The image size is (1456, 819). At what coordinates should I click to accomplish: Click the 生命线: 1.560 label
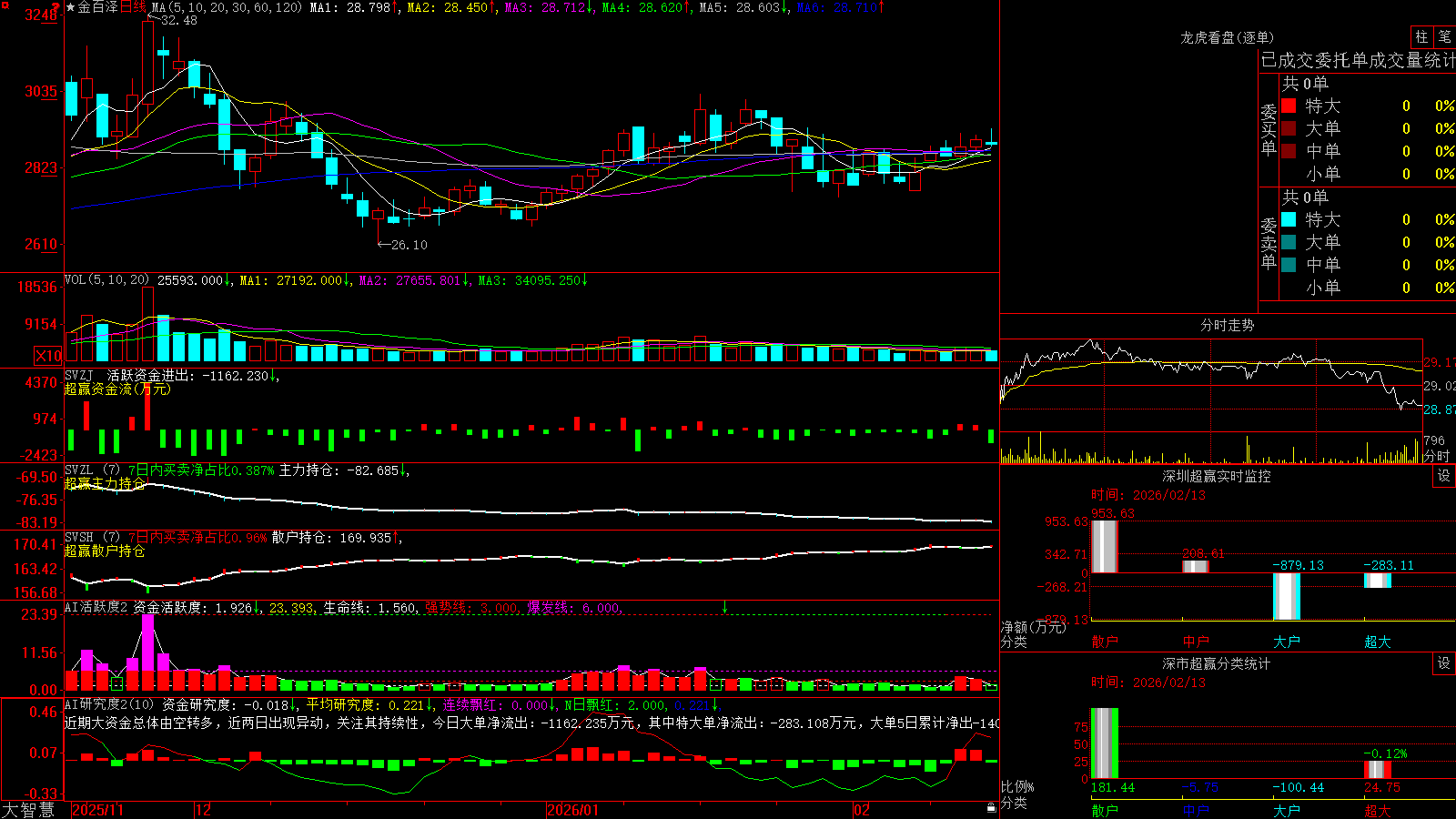[369, 608]
